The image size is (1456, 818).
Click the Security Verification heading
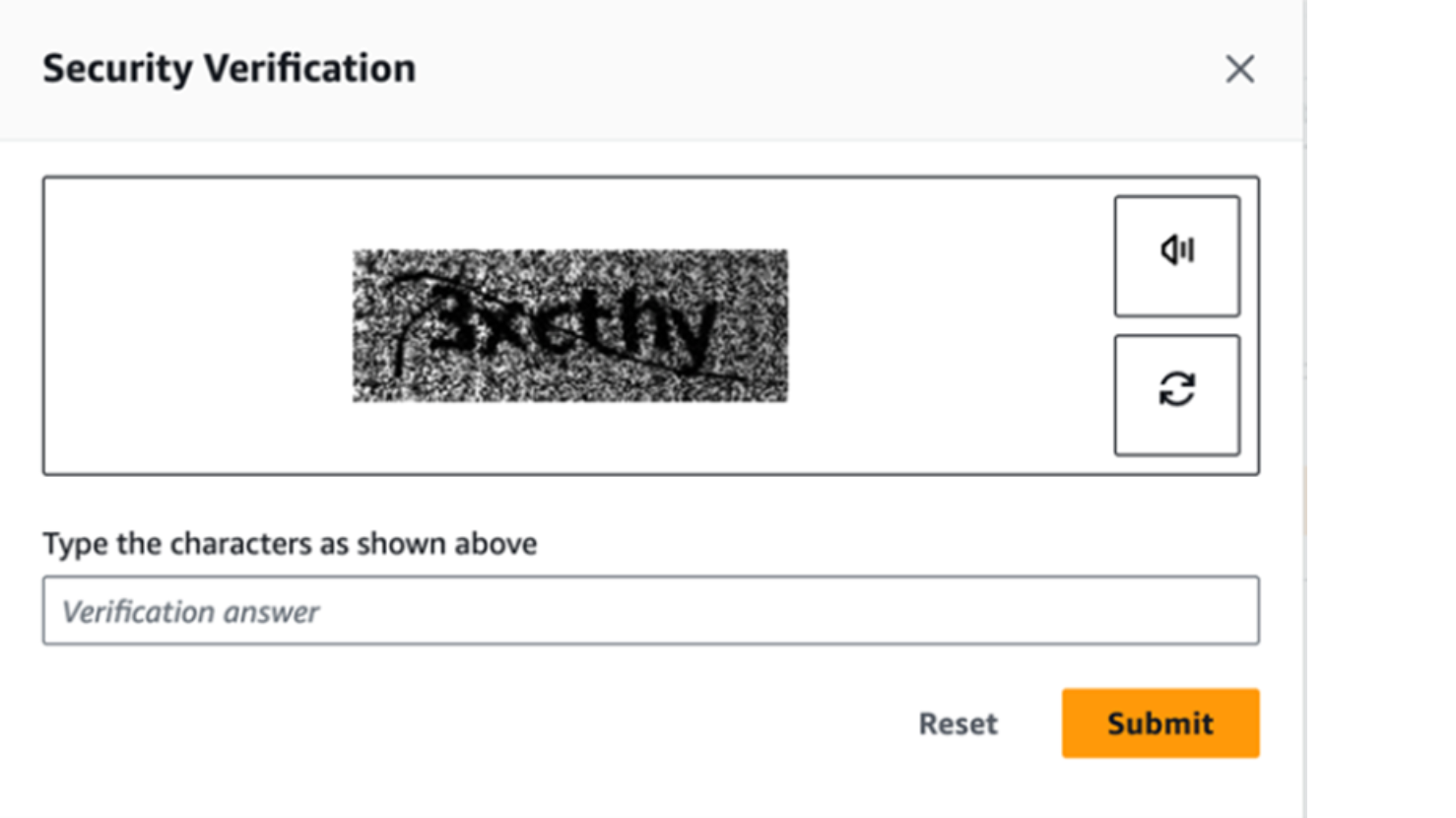[229, 69]
